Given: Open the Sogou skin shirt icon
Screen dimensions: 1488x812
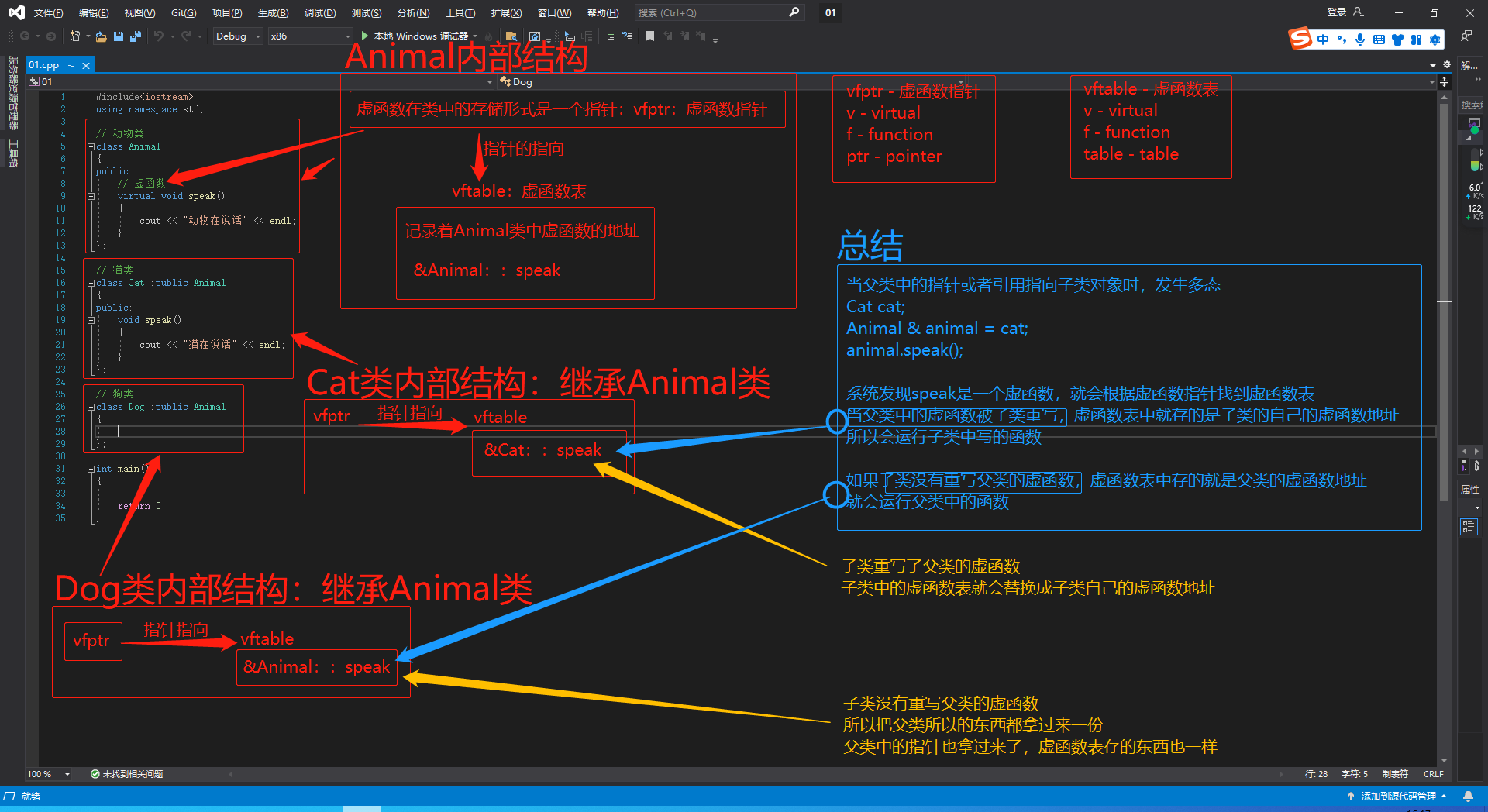Looking at the screenshot, I should pyautogui.click(x=1397, y=40).
